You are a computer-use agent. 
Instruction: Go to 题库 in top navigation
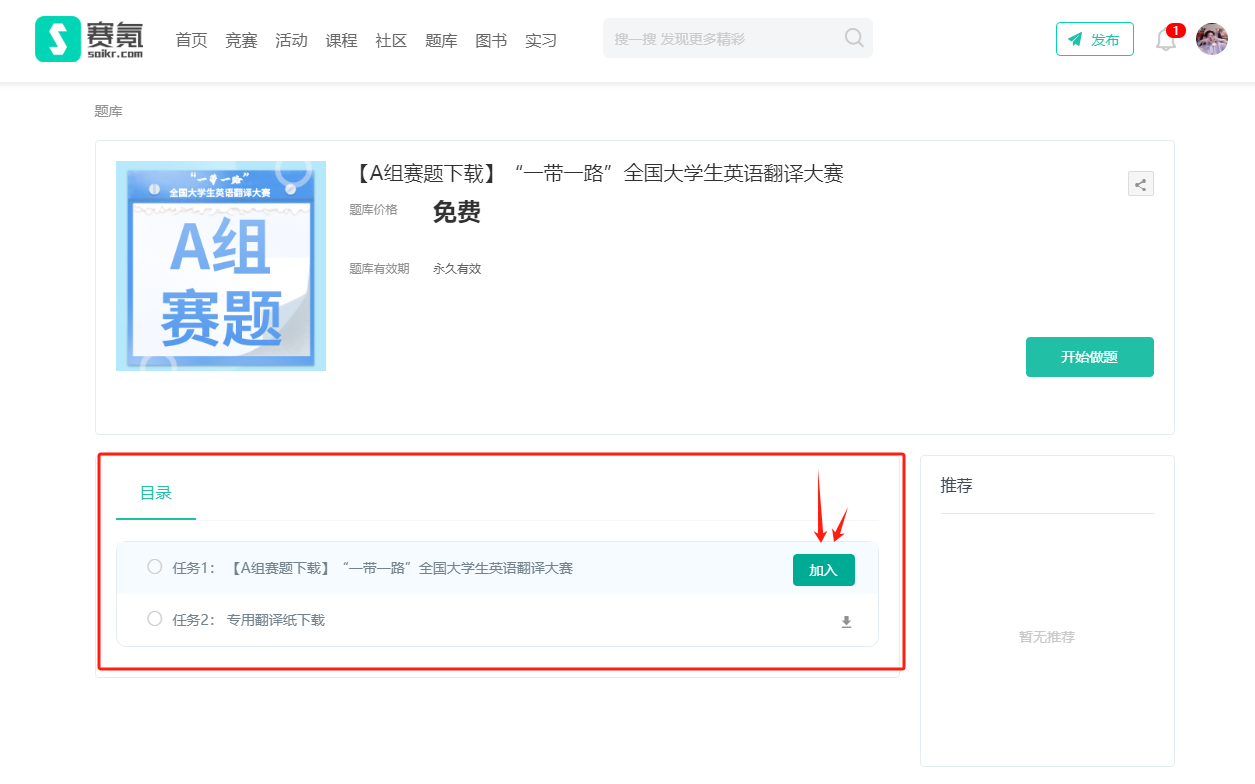pos(441,40)
